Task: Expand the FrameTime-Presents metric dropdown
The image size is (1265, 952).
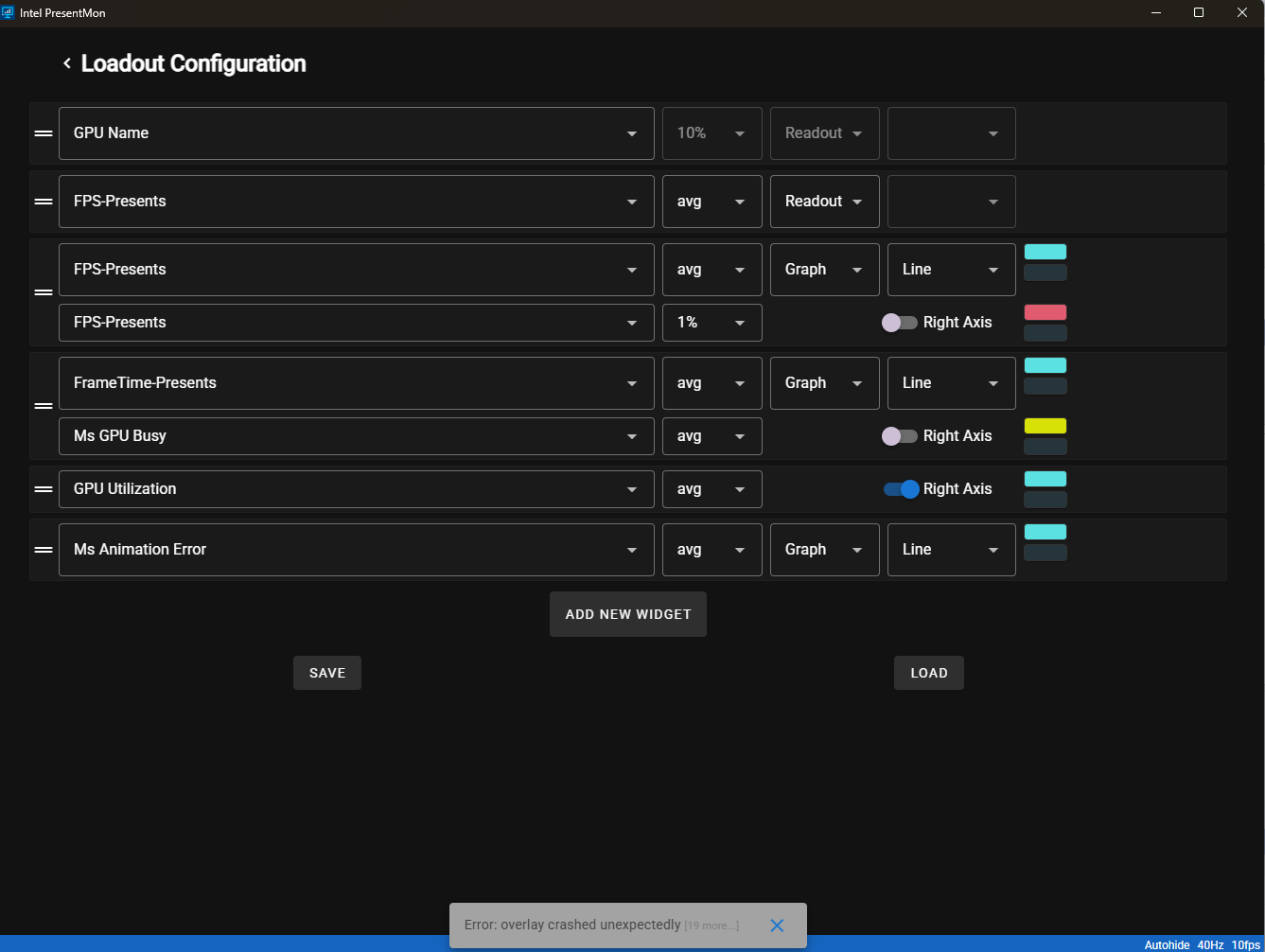Action: tap(357, 383)
